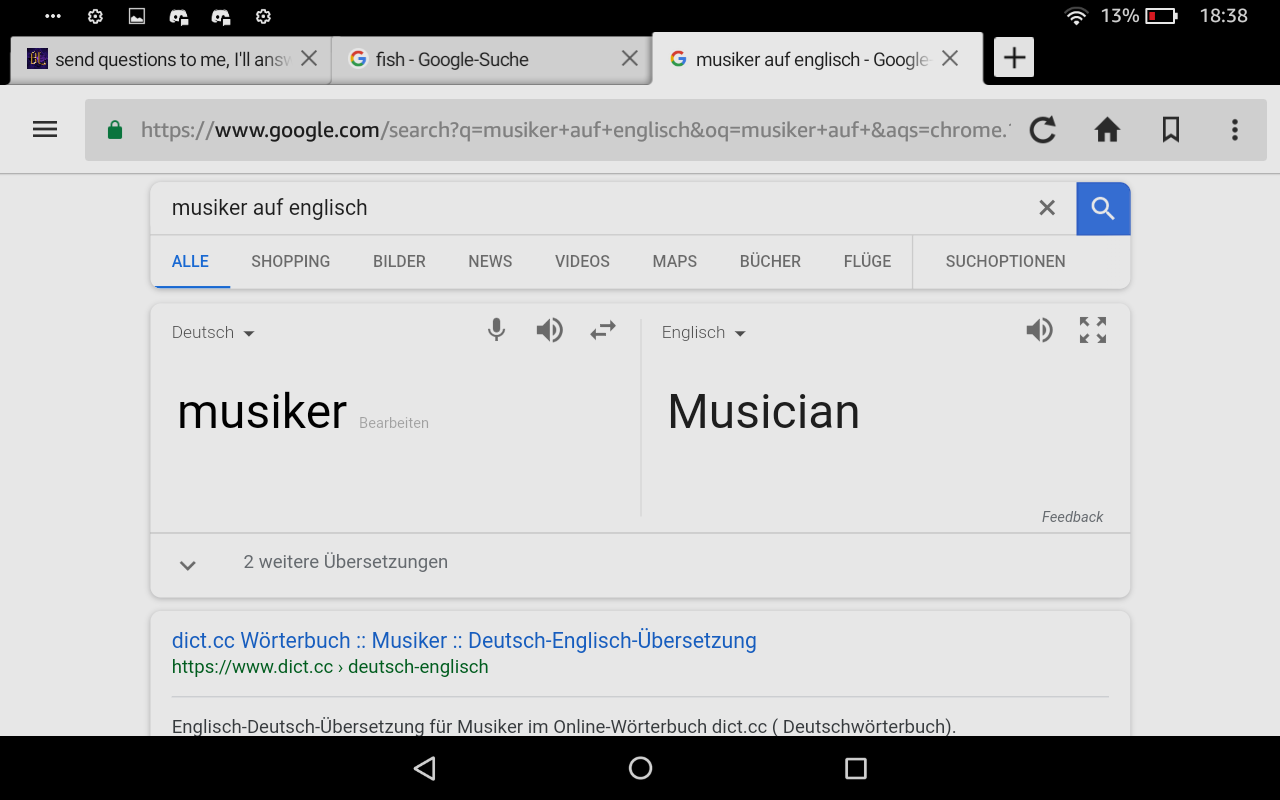Open SUCHOPTIONEN search tools
The width and height of the screenshot is (1280, 800).
[x=1005, y=261]
